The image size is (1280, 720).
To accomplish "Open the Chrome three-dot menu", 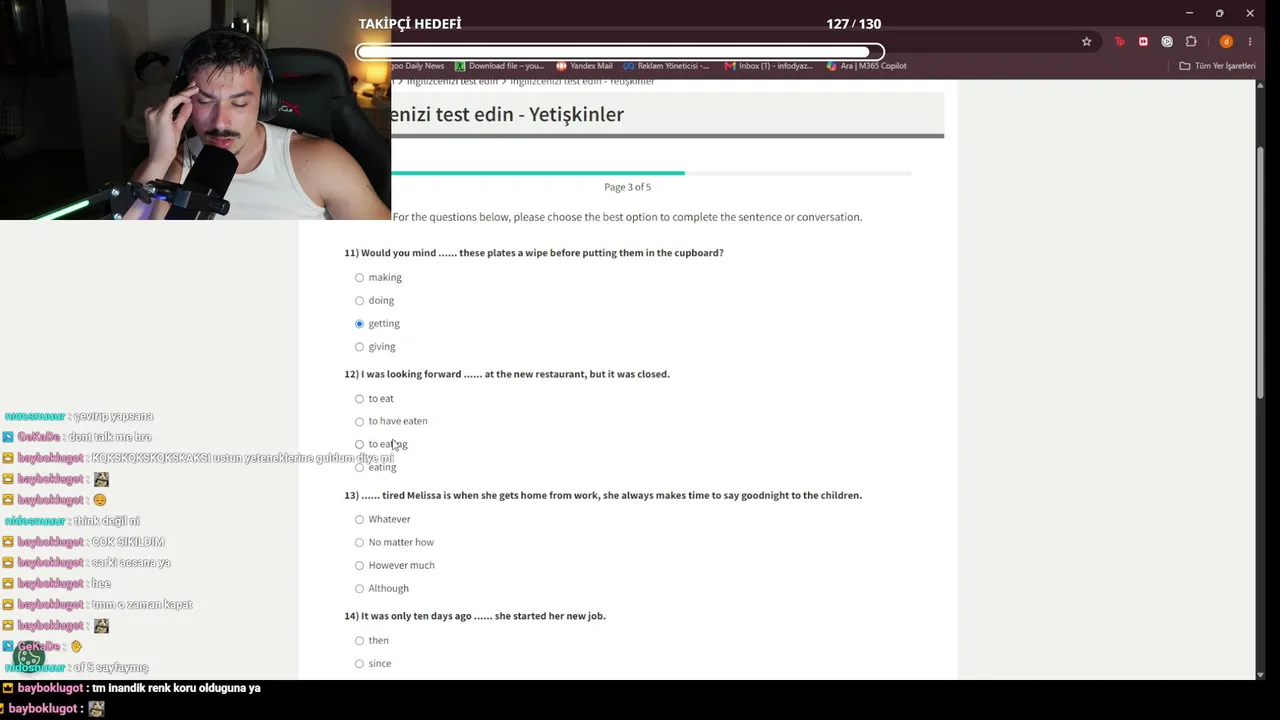I will [x=1250, y=42].
